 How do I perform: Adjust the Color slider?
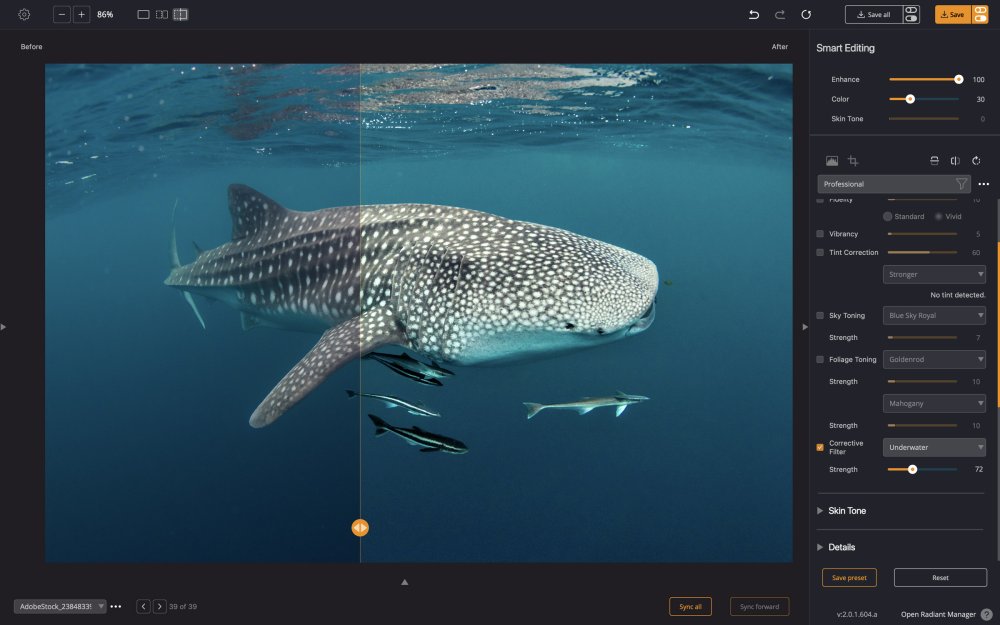[x=924, y=99]
